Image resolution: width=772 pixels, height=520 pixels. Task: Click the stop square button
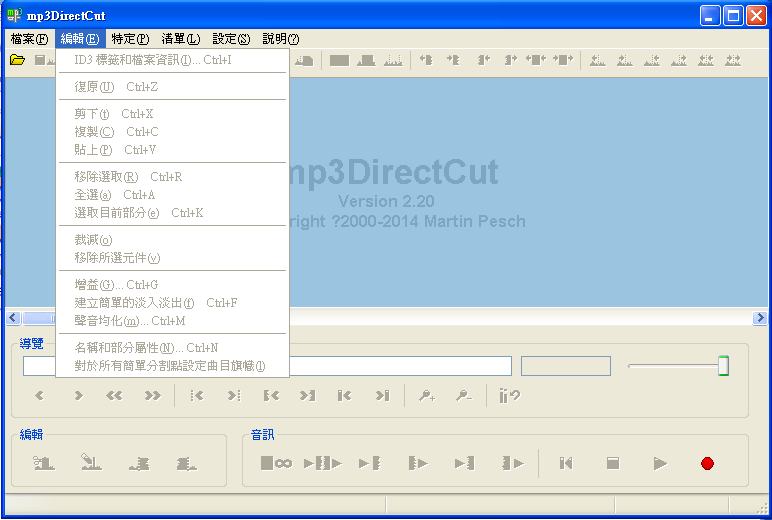tap(613, 463)
